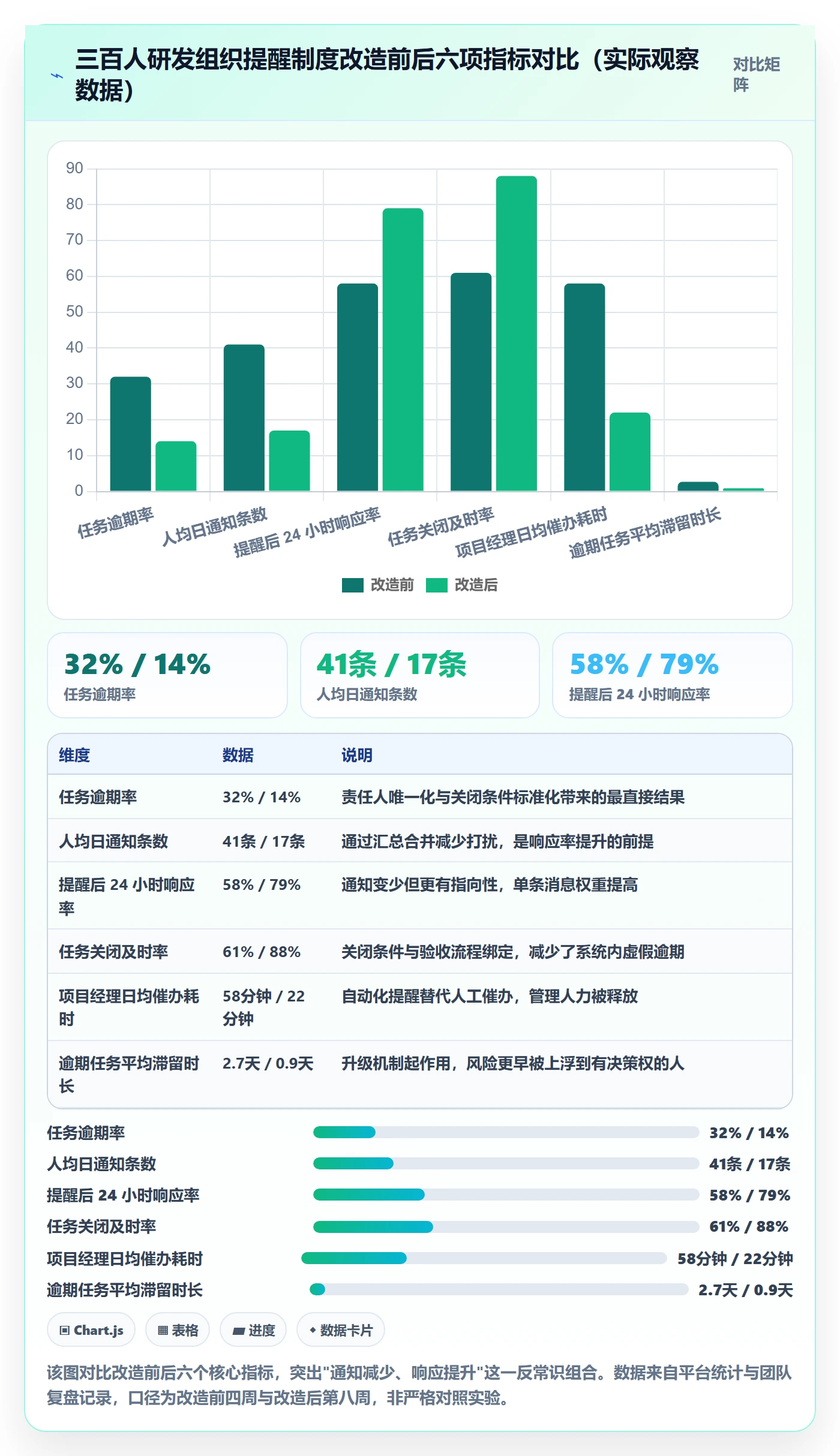Click the lightning icon beside the title
Viewport: 840px width, 1456px height.
[57, 76]
